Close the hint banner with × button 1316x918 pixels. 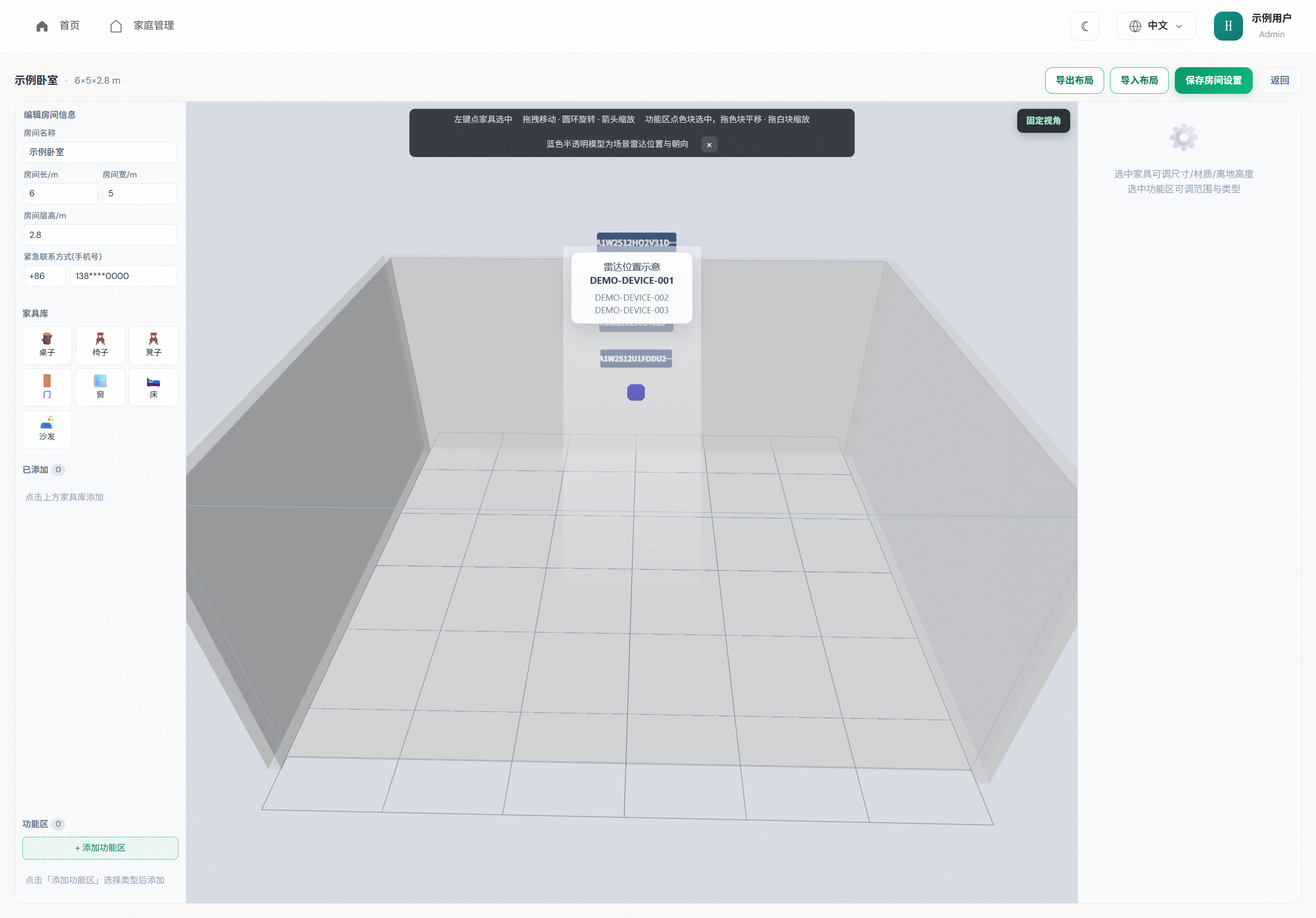point(709,145)
